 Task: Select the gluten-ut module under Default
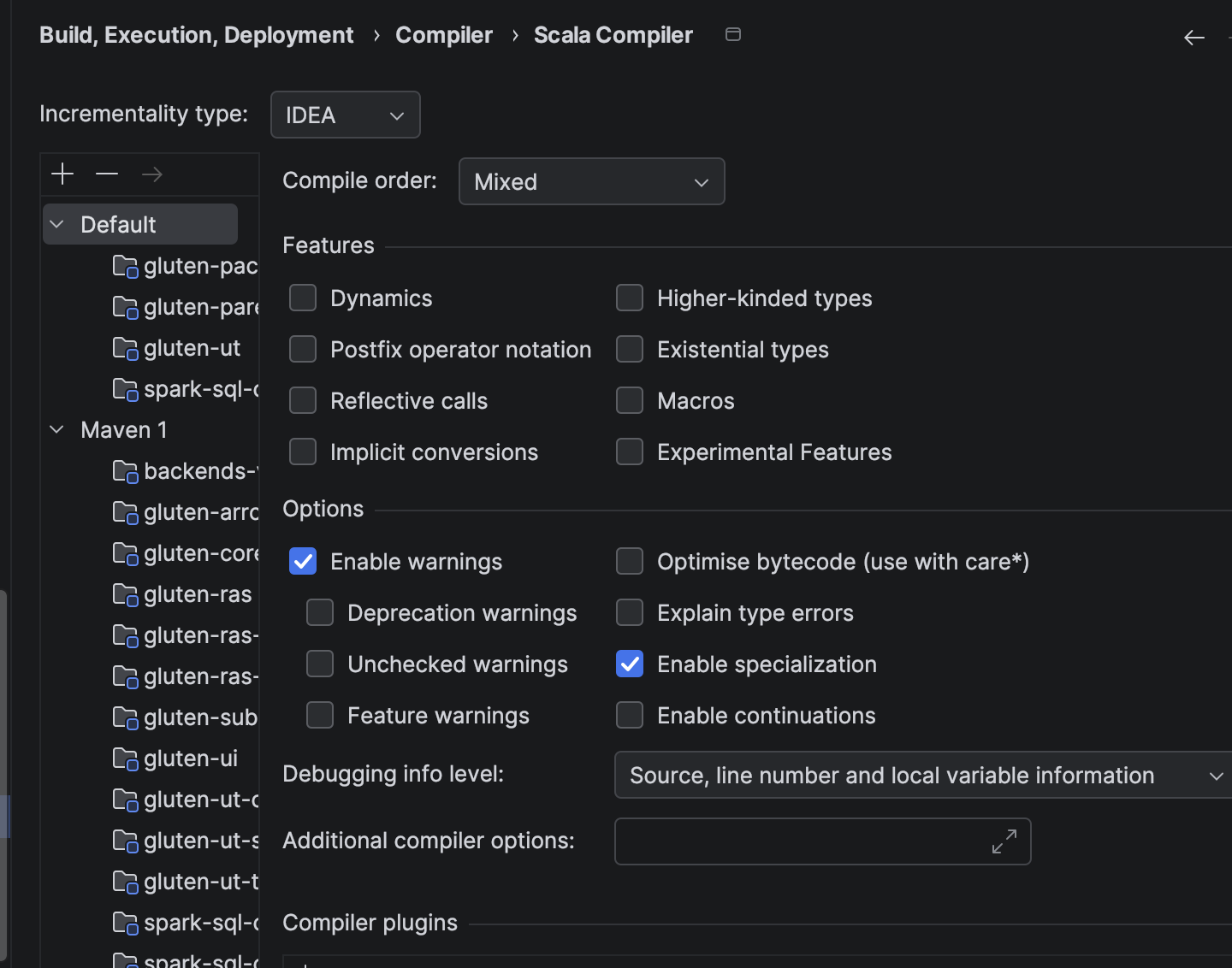192,348
